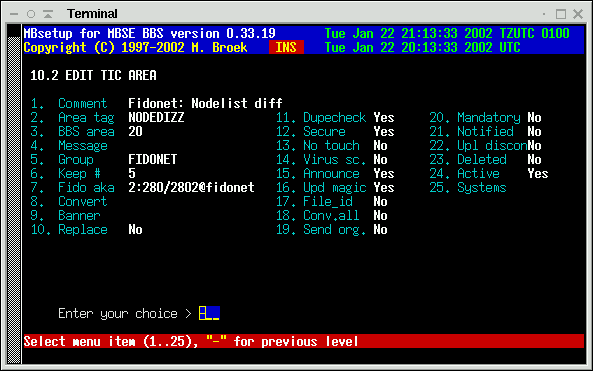Click the maximize square icon in title bar
The width and height of the screenshot is (593, 371).
[561, 14]
